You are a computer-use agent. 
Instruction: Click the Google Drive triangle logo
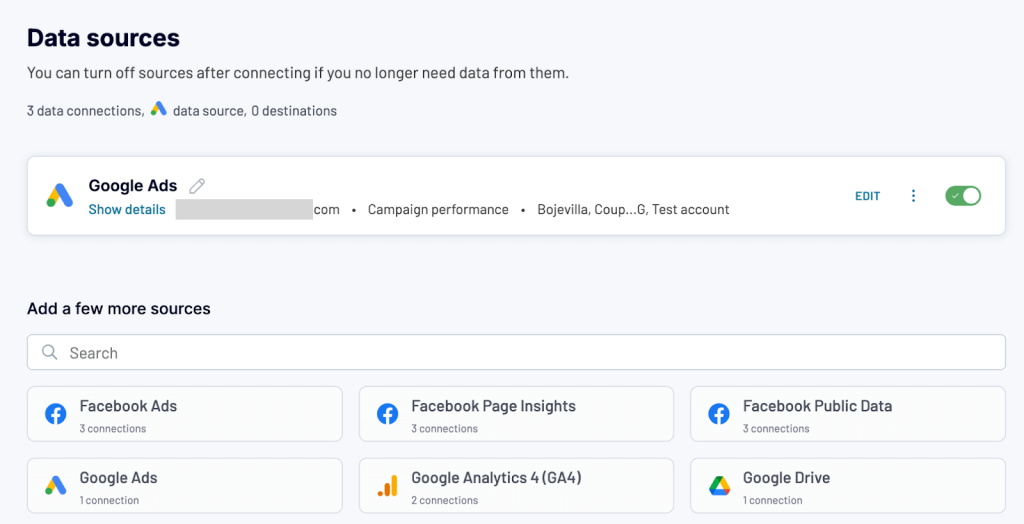pyautogui.click(x=719, y=485)
